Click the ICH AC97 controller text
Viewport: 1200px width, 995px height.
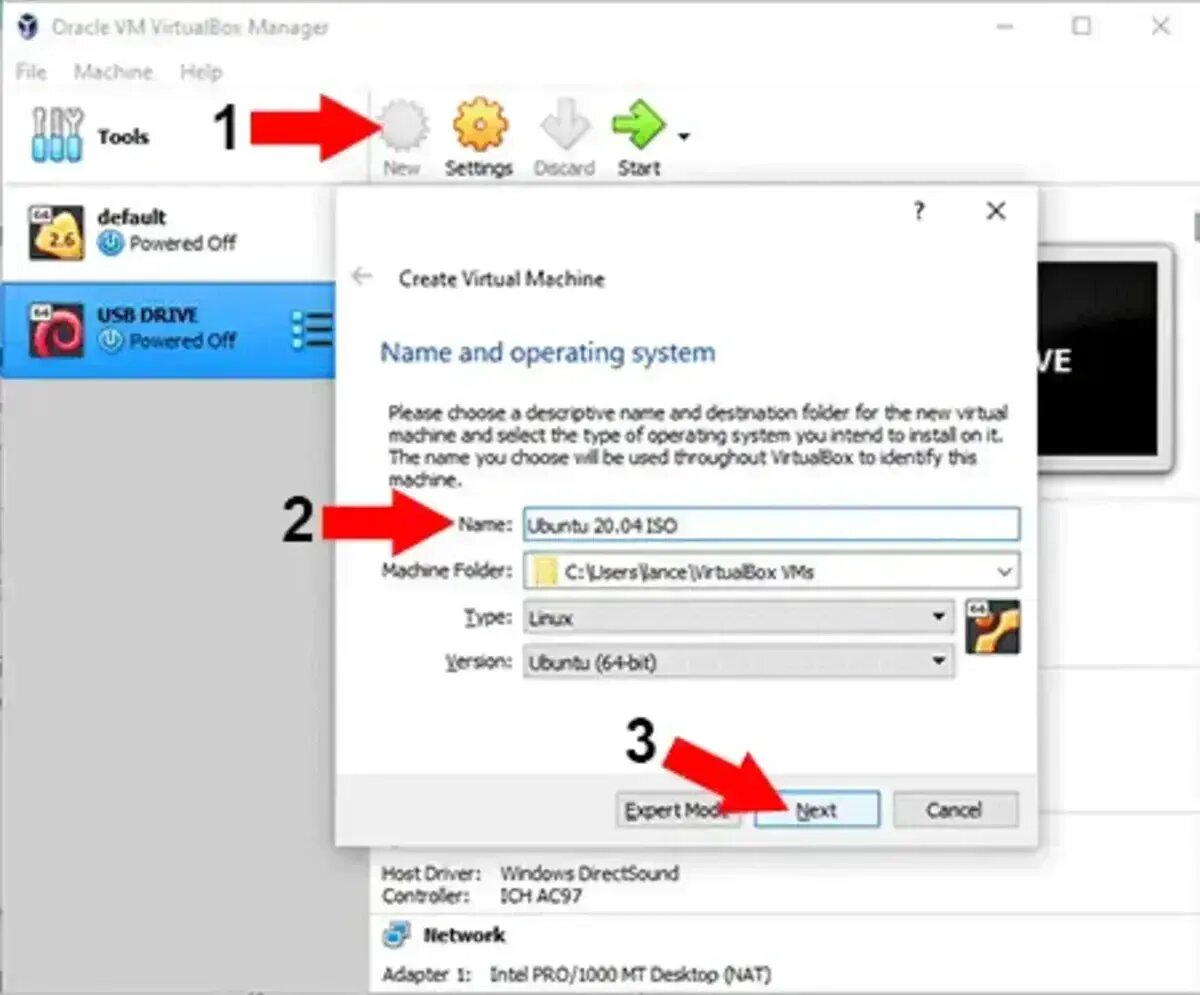point(541,896)
